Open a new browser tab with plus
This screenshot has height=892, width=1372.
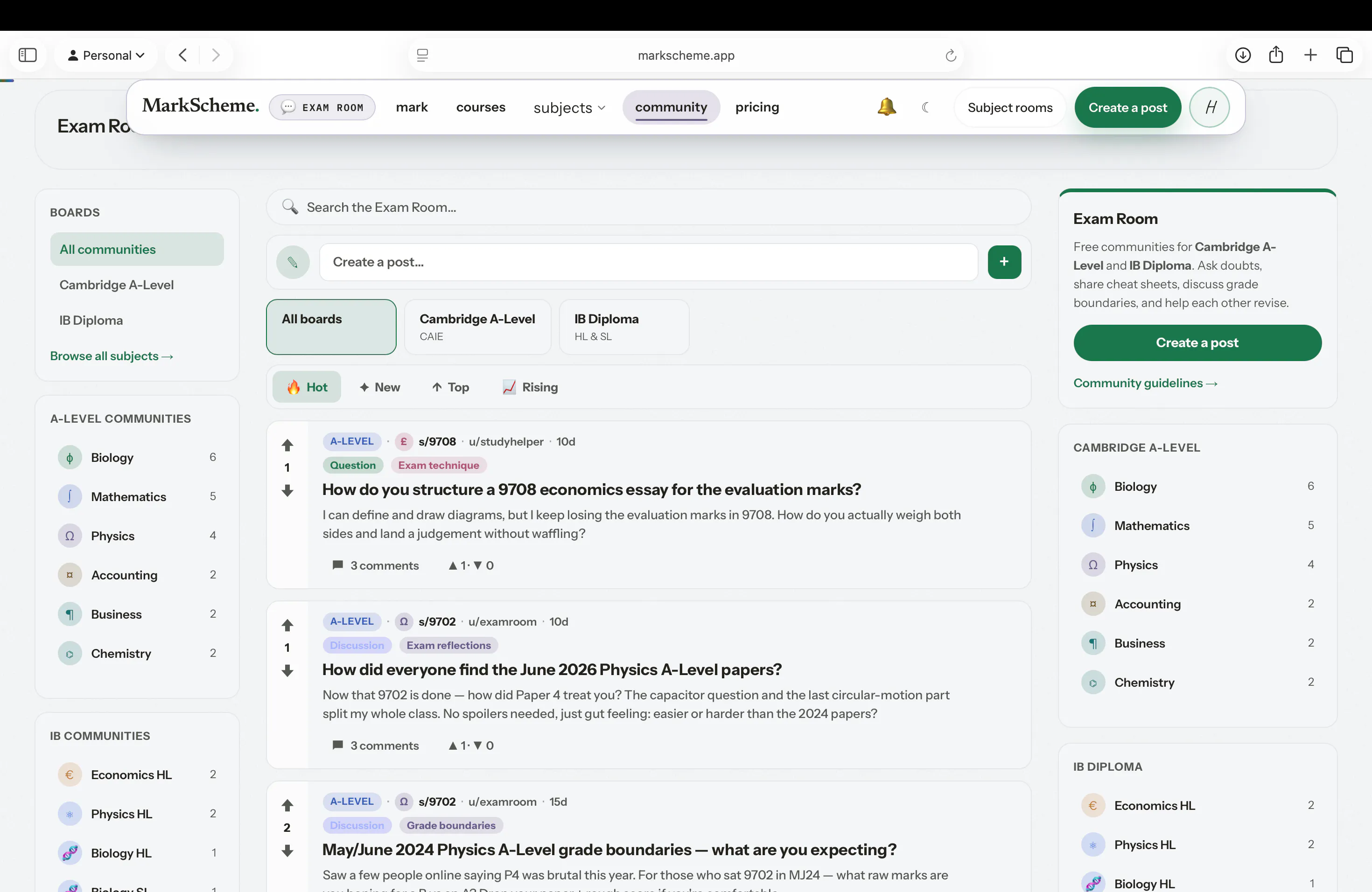[1310, 55]
